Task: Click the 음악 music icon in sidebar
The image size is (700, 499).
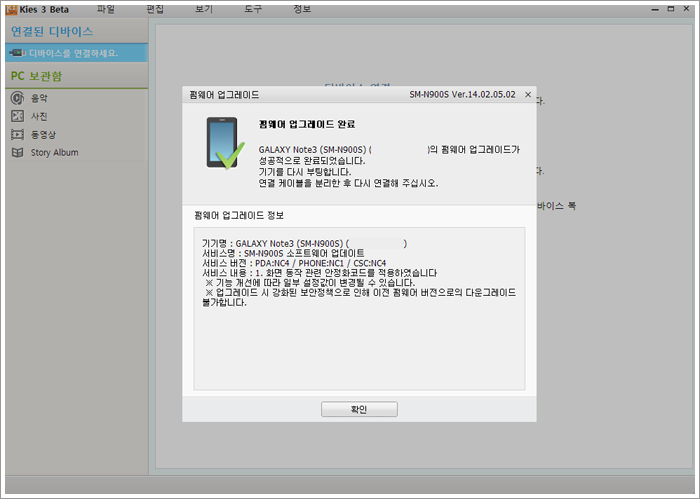Action: [x=17, y=98]
